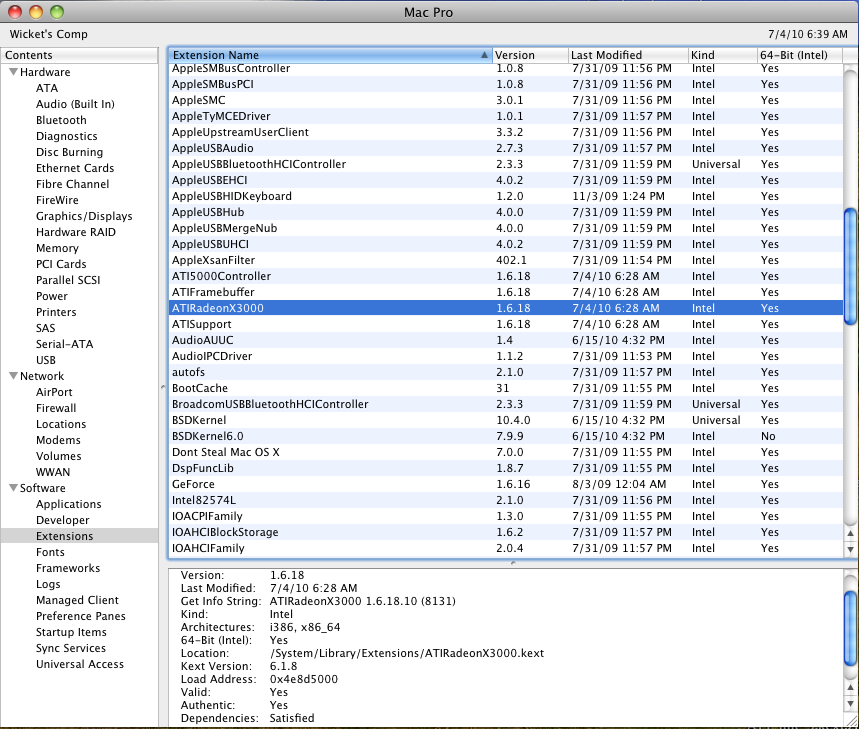Click the extension list scrollbar thumb
Image resolution: width=859 pixels, height=729 pixels.
[x=850, y=266]
